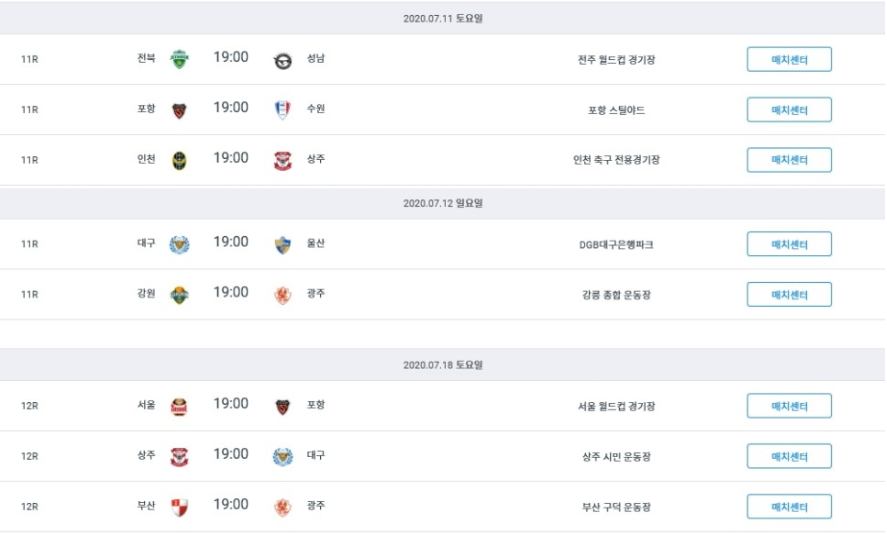Viewport: 887px width, 535px height.
Task: Open 매치센터 for 대구 vs 울산
Action: [x=789, y=245]
